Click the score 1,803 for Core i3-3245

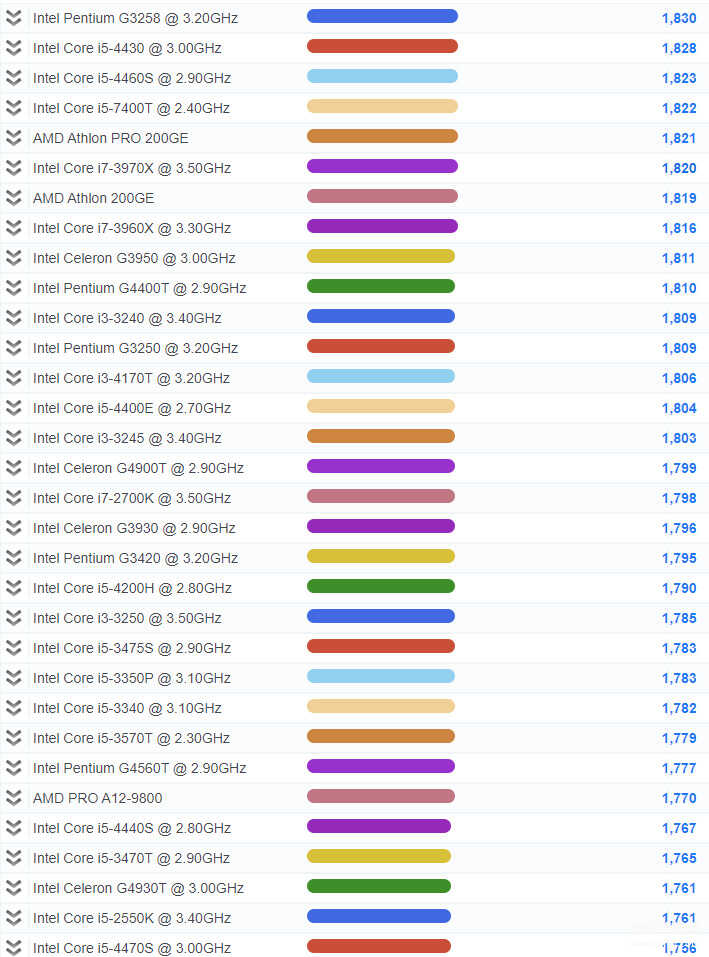tap(679, 438)
